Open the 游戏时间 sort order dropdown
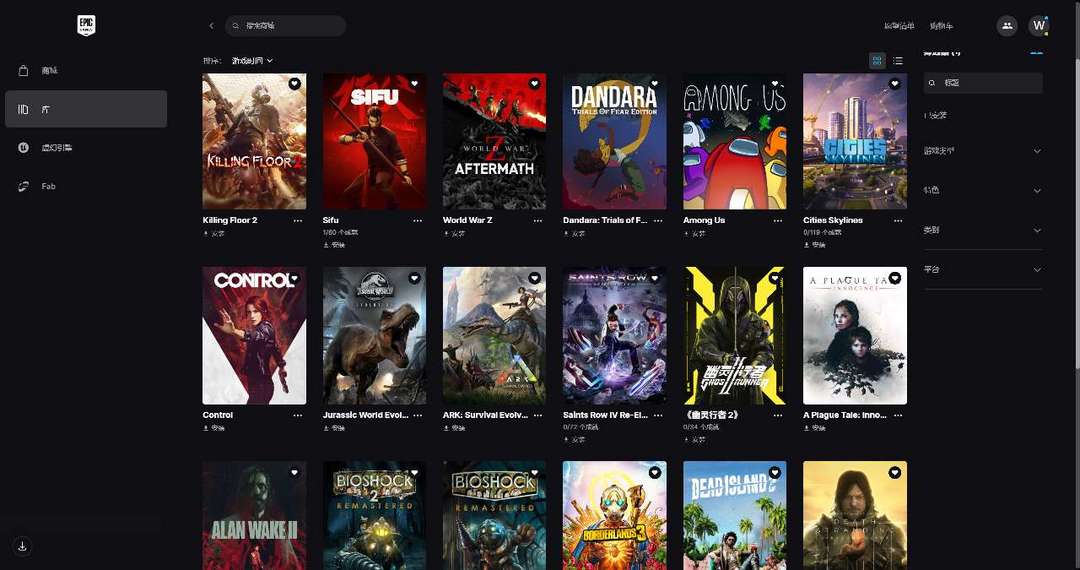The width and height of the screenshot is (1080, 570). coord(252,61)
